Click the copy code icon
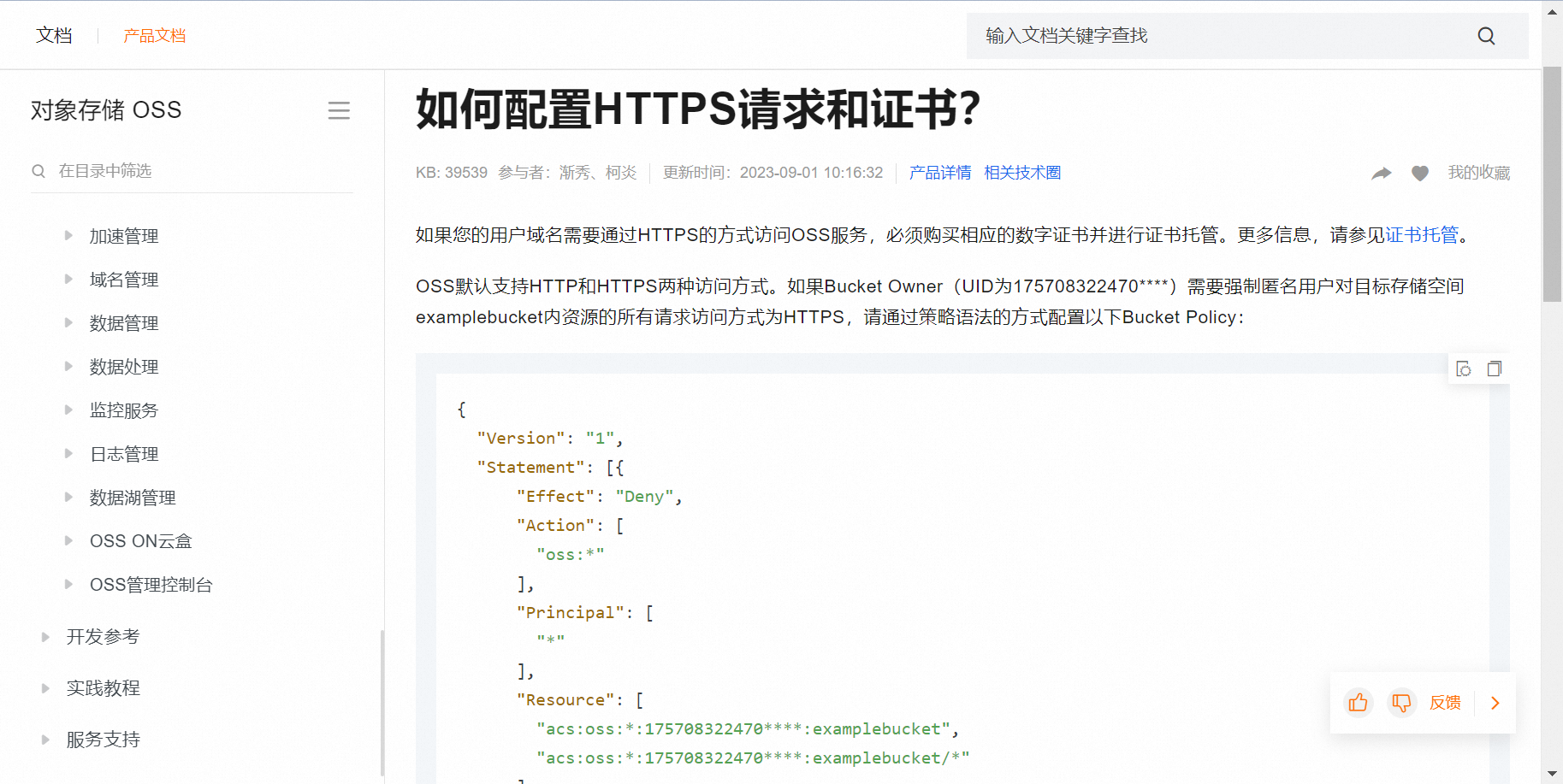Screen dimensions: 1563x784 click(x=1495, y=368)
